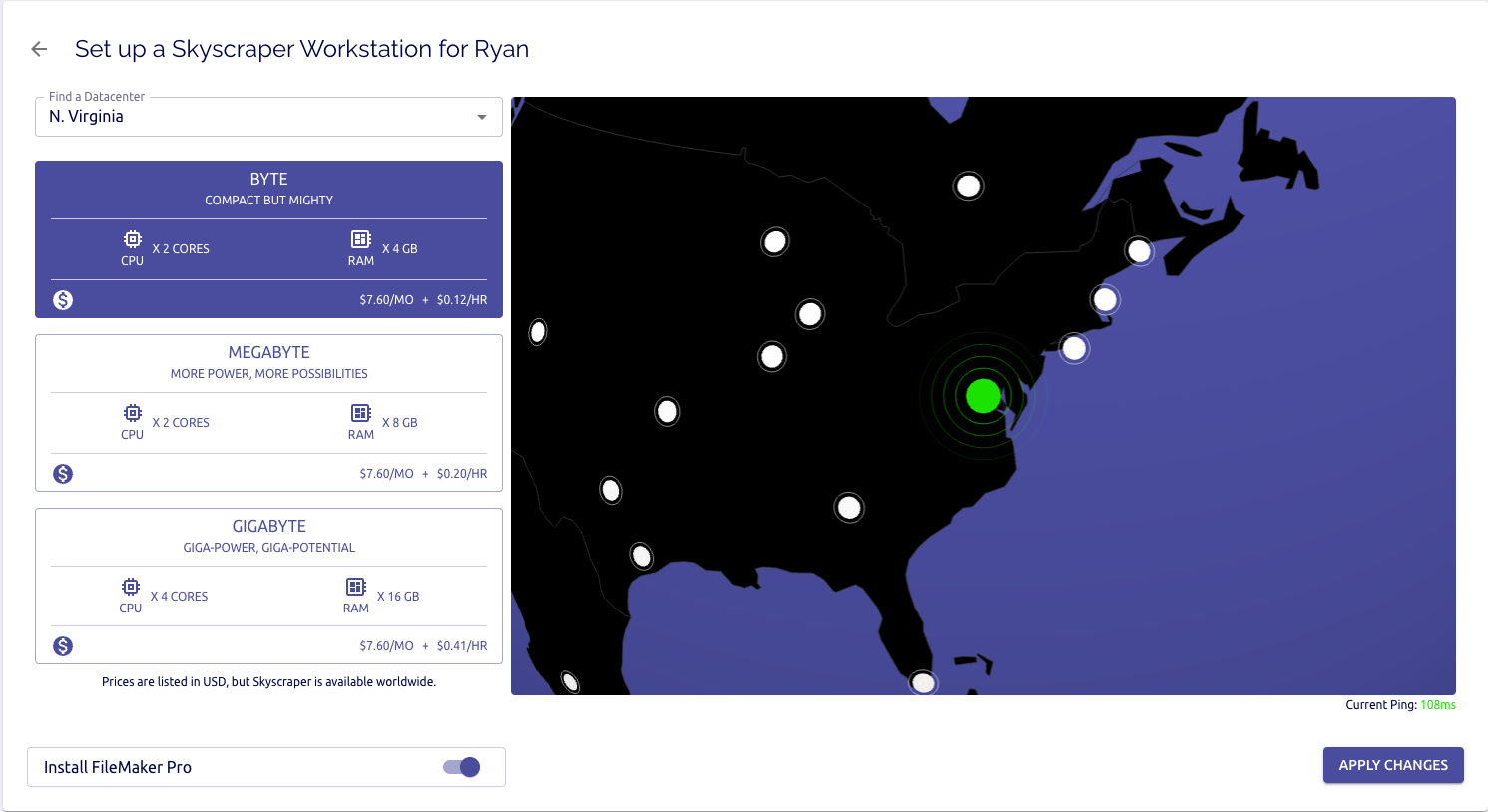The image size is (1488, 812).
Task: Click the '$0.41/HR' price text
Action: pyautogui.click(x=462, y=646)
